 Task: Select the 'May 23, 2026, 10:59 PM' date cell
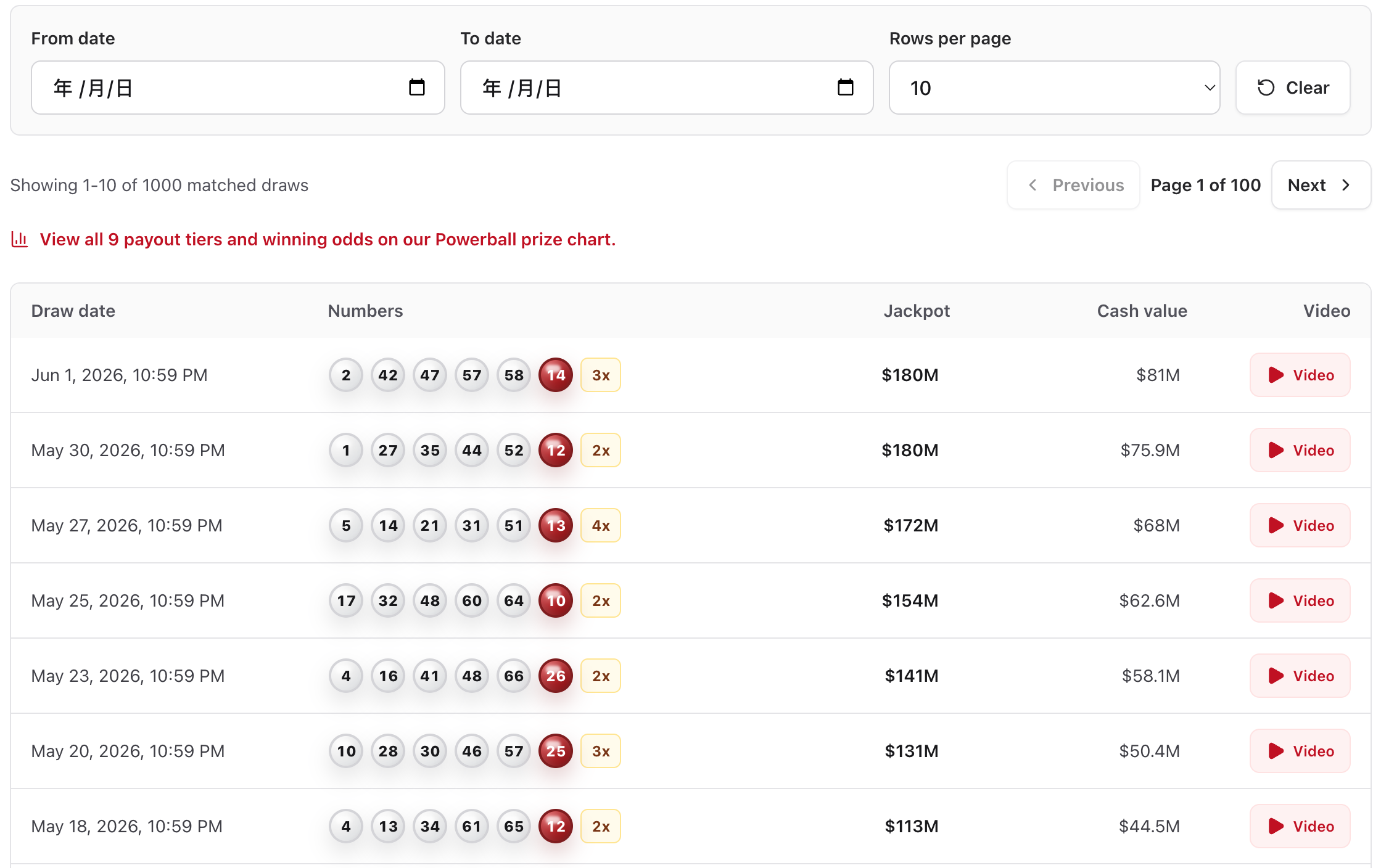pos(128,676)
